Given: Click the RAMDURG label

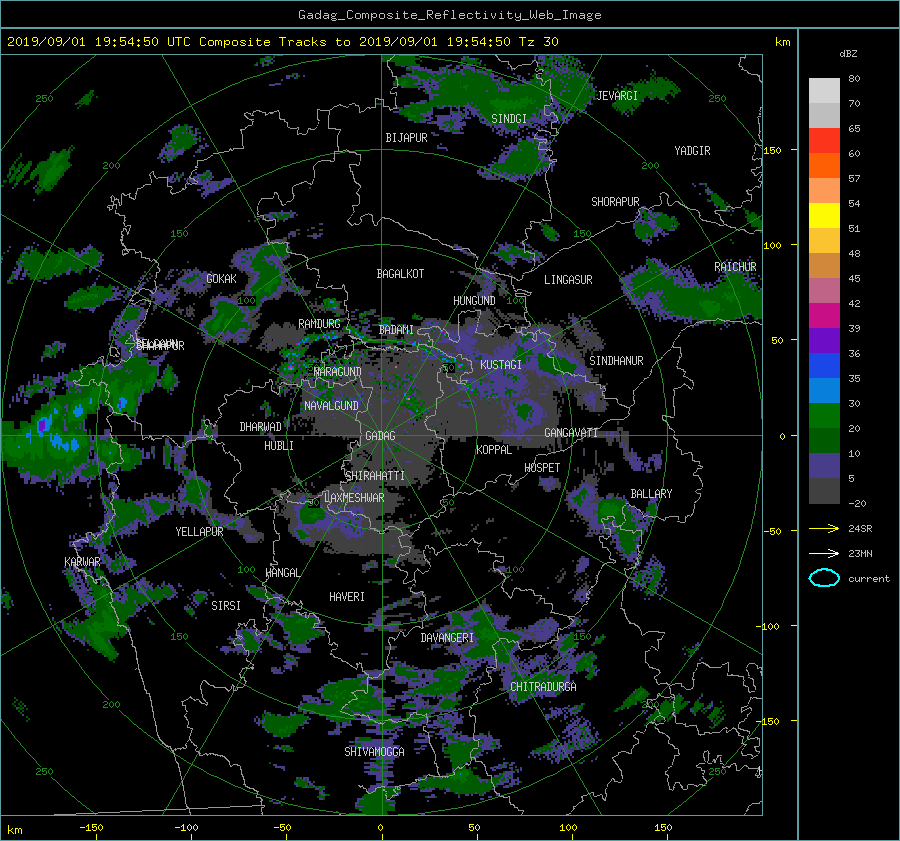Looking at the screenshot, I should point(319,324).
